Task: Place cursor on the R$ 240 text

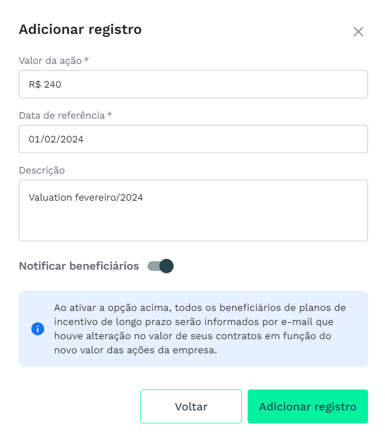Action: [45, 84]
